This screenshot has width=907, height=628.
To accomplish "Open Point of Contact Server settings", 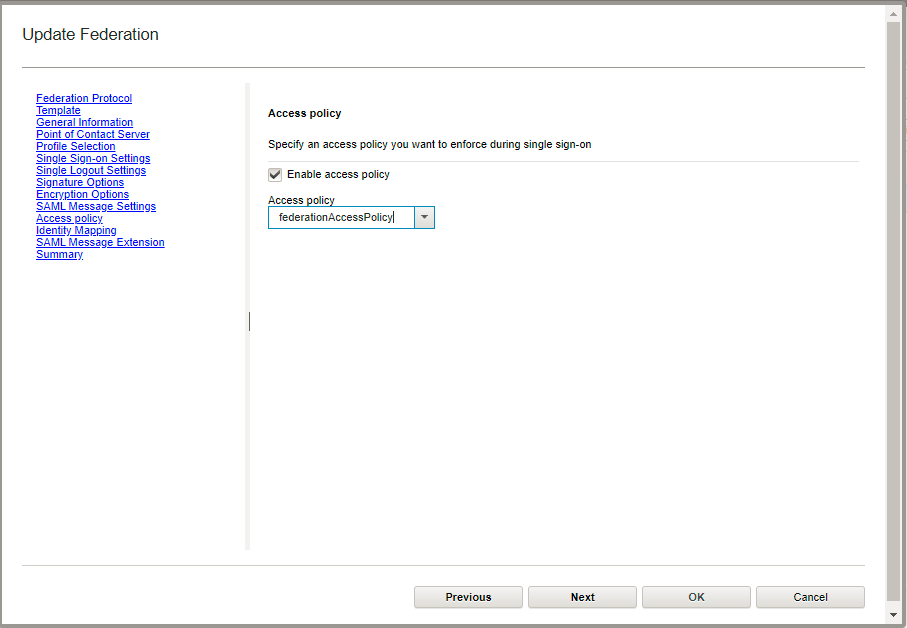I will click(x=93, y=134).
